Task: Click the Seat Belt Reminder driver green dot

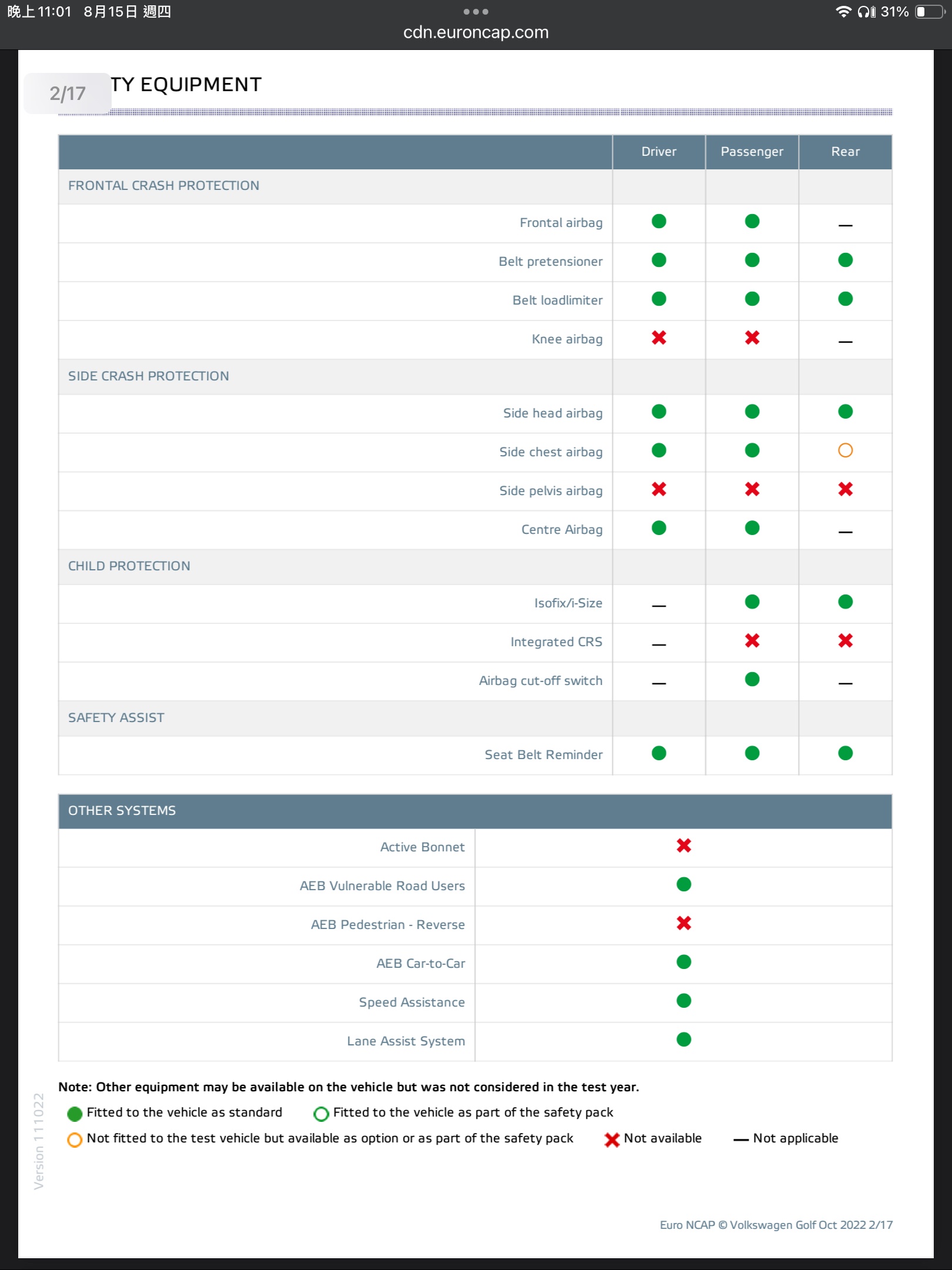Action: [659, 753]
